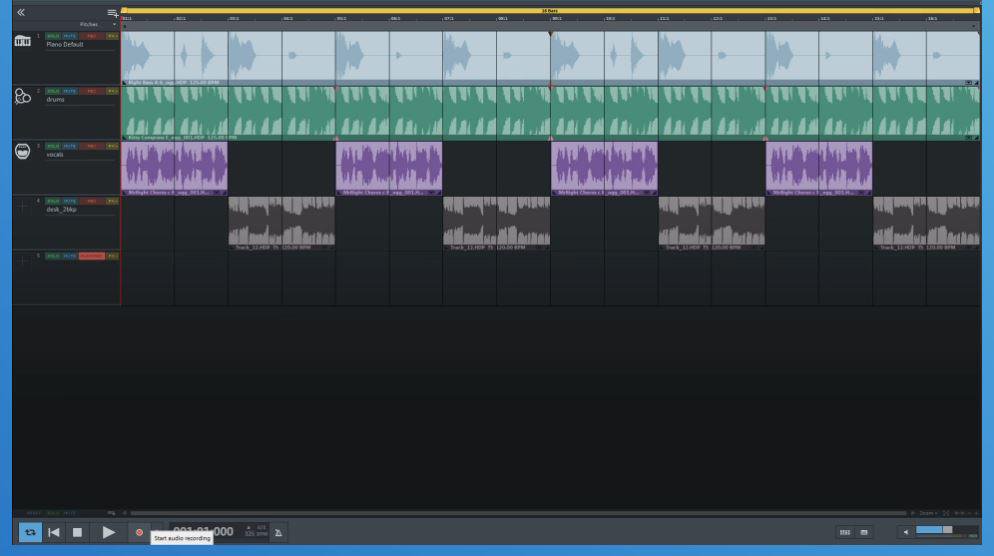Click the empty instrument icon on track 5
The width and height of the screenshot is (994, 556).
[23, 261]
